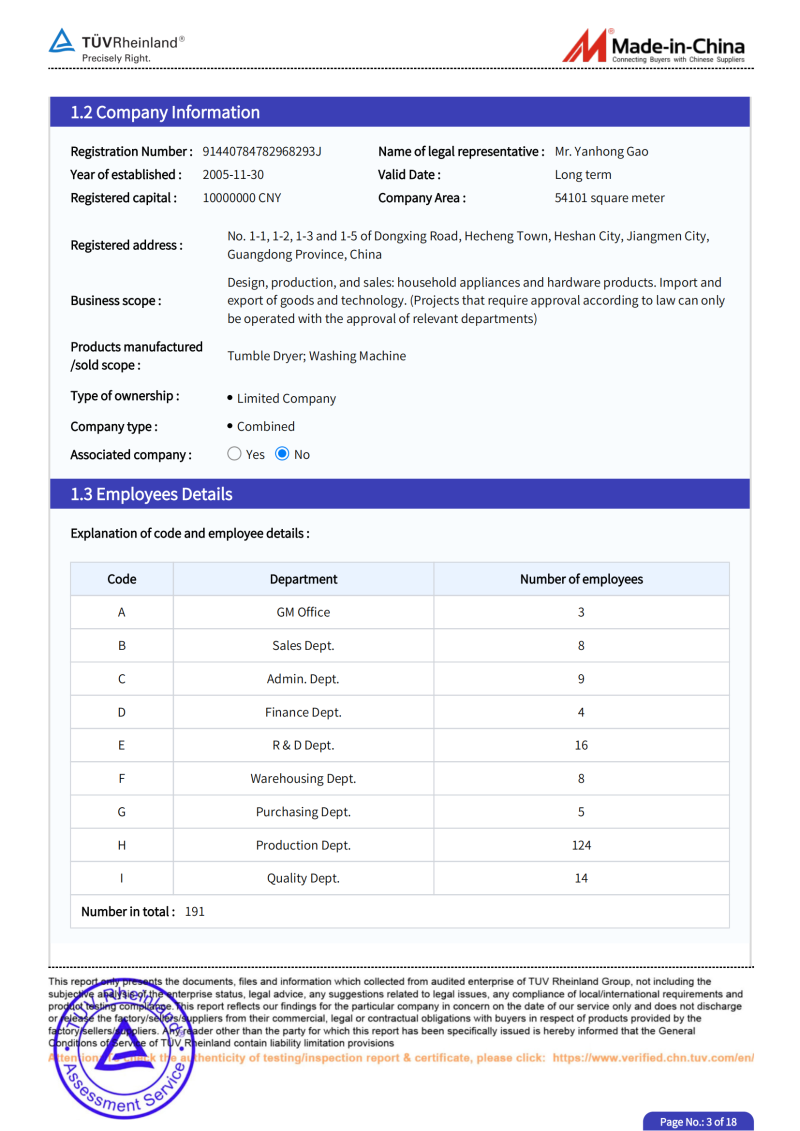Click the blue Assessment Service stamp
The image size is (800, 1131).
coord(119,1052)
